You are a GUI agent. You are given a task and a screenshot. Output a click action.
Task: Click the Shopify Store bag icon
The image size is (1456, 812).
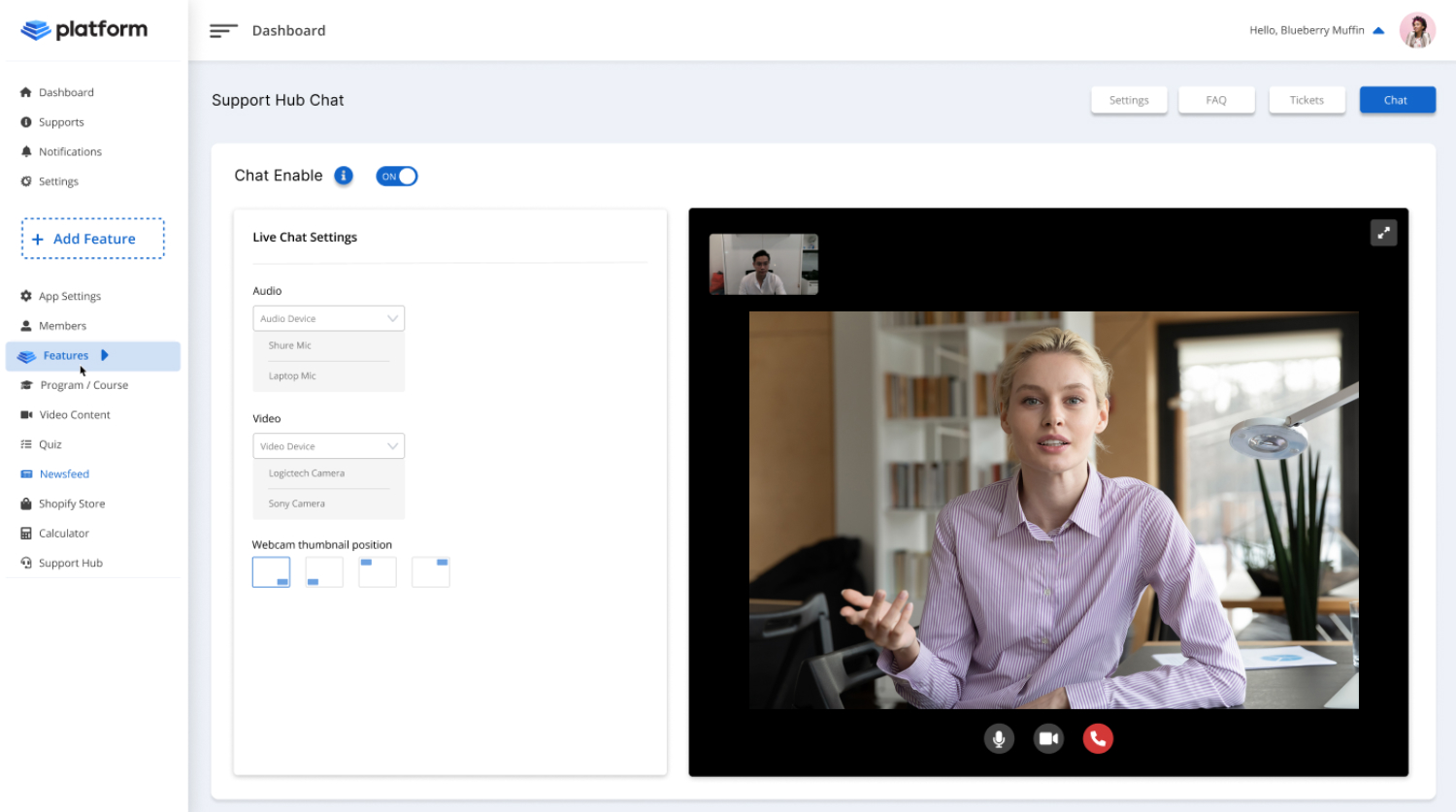tap(26, 503)
